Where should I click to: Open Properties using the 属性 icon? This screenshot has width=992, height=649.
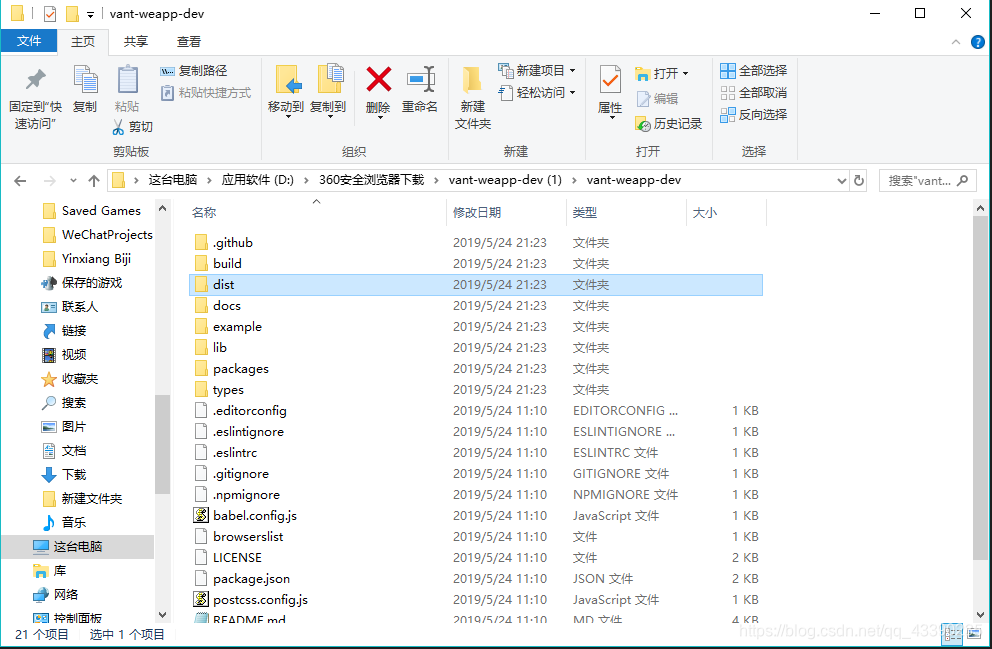point(610,90)
